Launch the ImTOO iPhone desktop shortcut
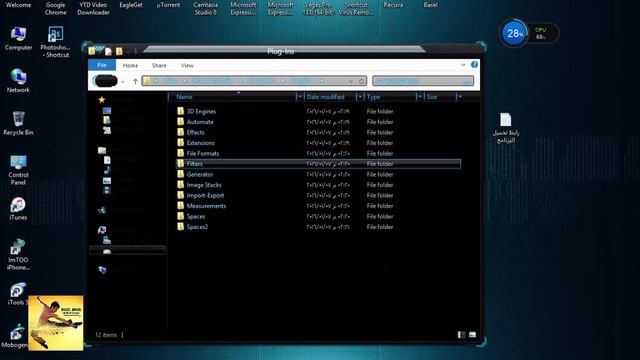 [x=18, y=255]
